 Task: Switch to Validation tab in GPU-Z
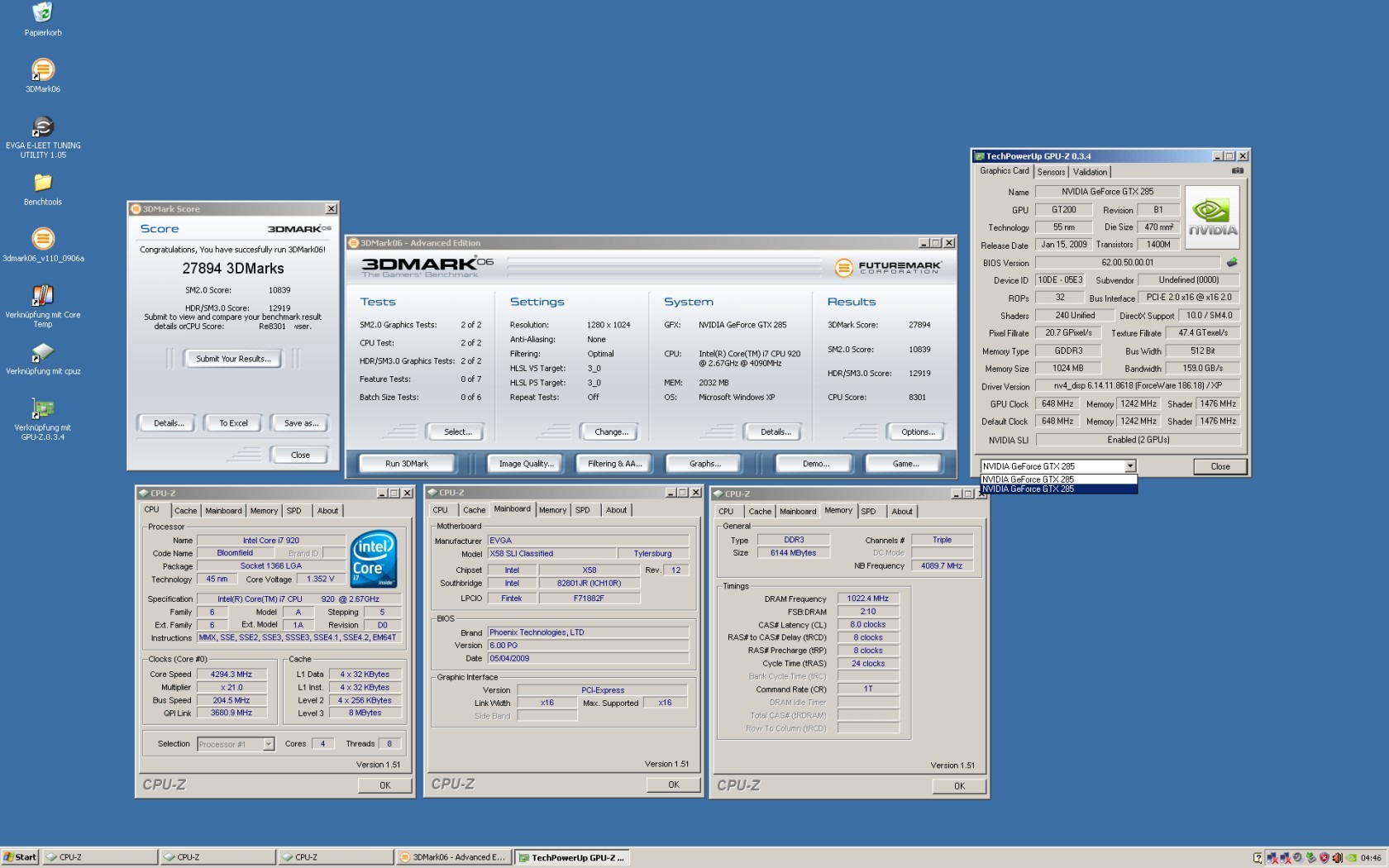[1090, 172]
